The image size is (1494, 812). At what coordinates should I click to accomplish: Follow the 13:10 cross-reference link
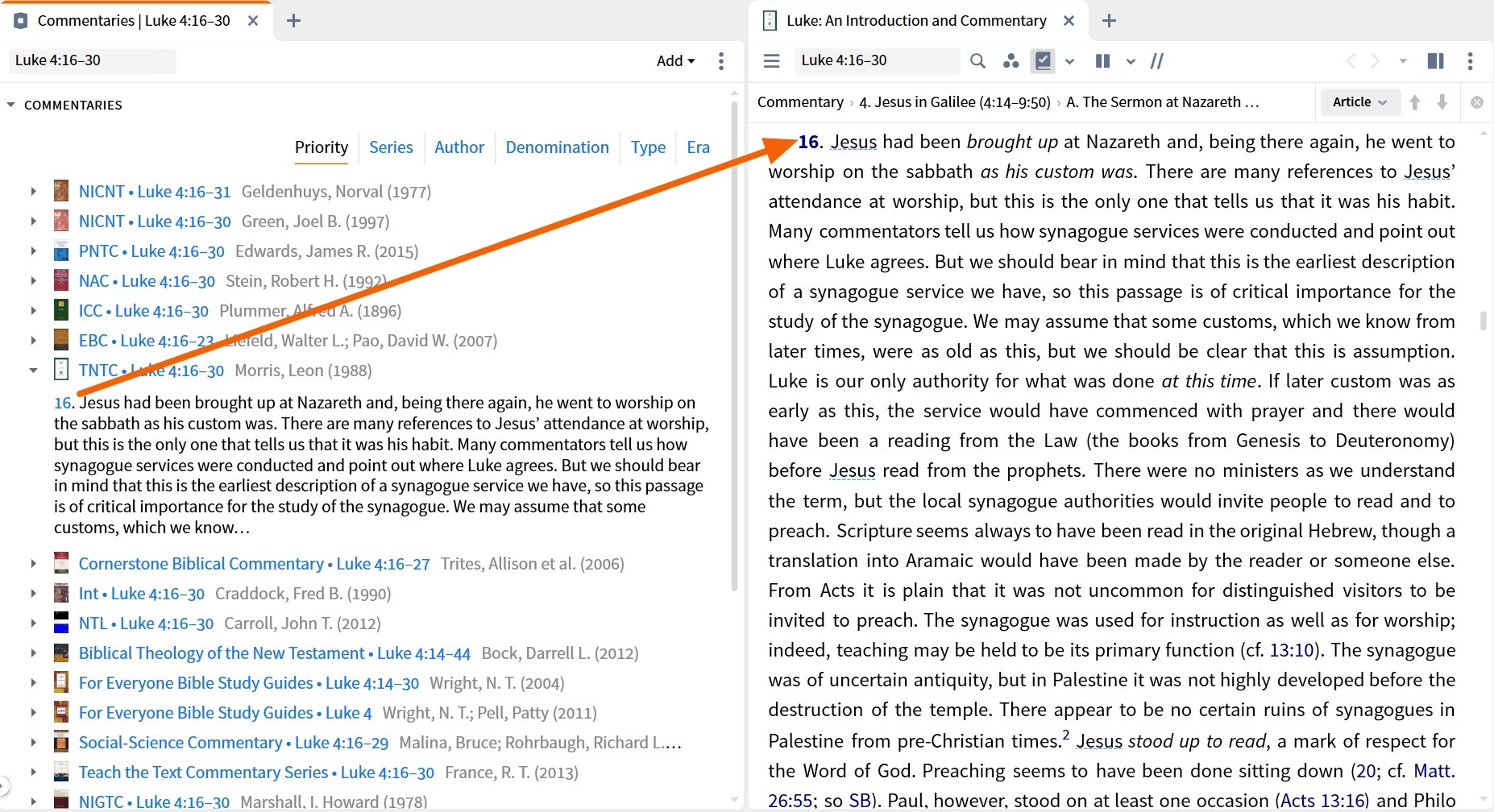[1292, 650]
